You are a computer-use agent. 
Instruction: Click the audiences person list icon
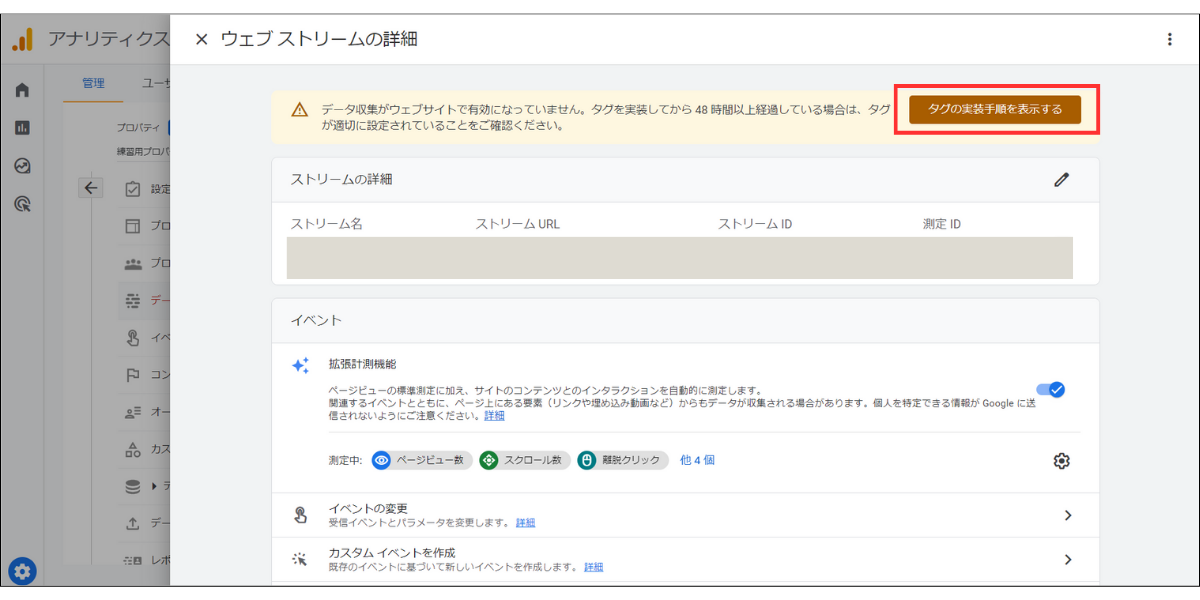click(x=133, y=413)
